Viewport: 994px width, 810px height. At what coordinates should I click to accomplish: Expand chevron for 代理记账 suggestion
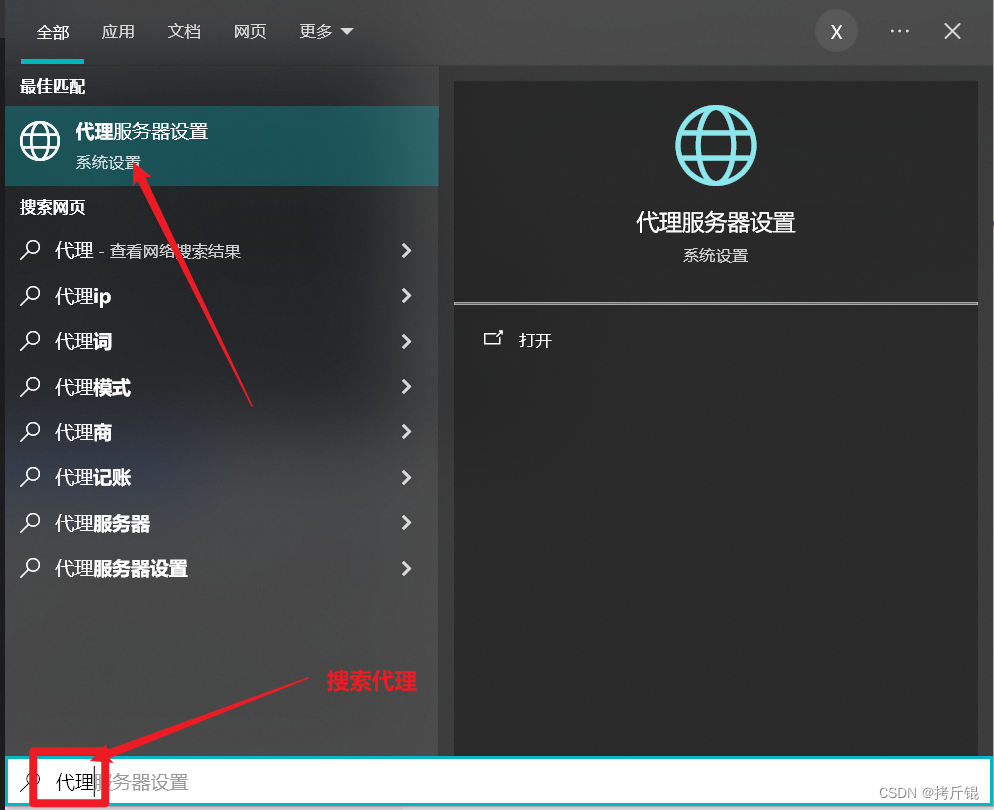[407, 477]
